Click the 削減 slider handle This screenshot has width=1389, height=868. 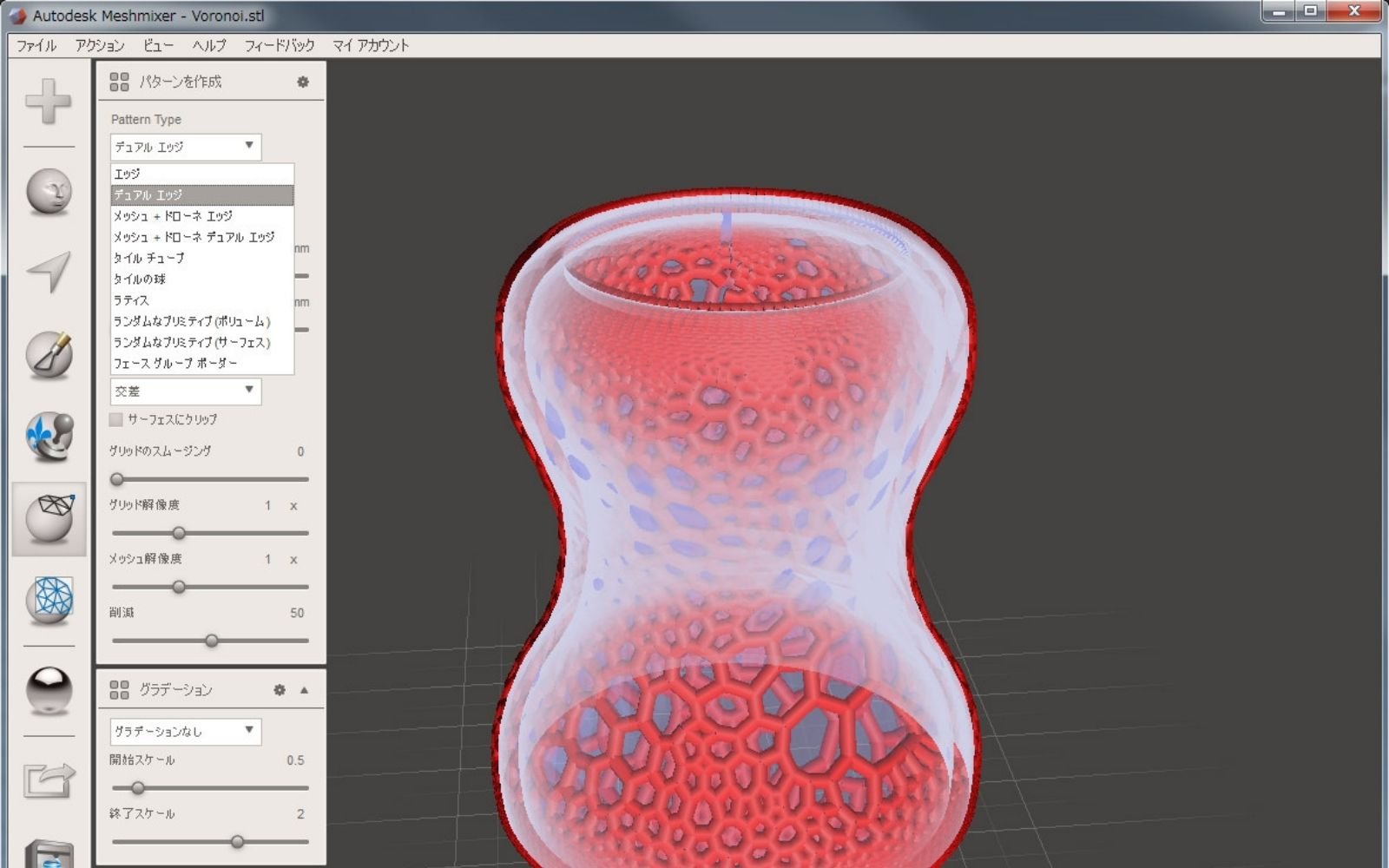(212, 641)
